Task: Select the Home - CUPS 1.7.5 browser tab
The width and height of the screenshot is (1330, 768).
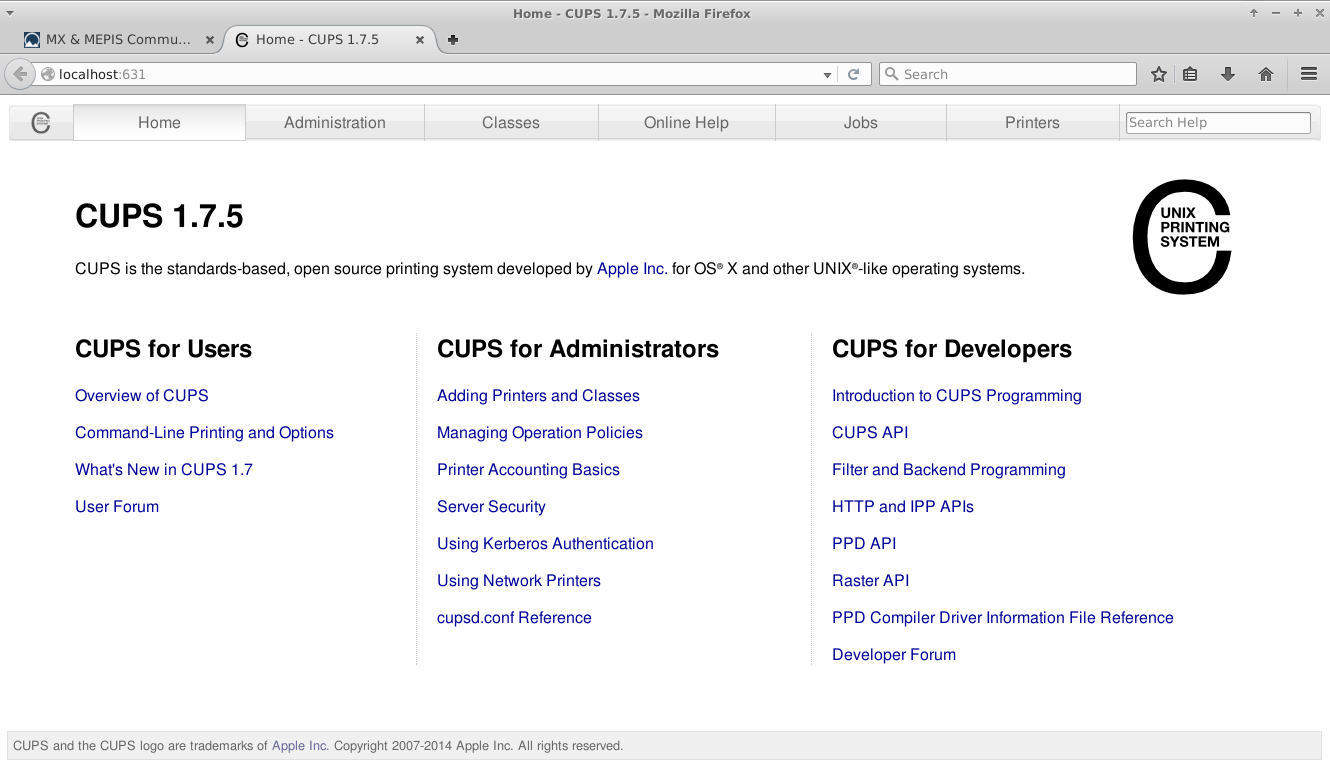Action: tap(329, 40)
